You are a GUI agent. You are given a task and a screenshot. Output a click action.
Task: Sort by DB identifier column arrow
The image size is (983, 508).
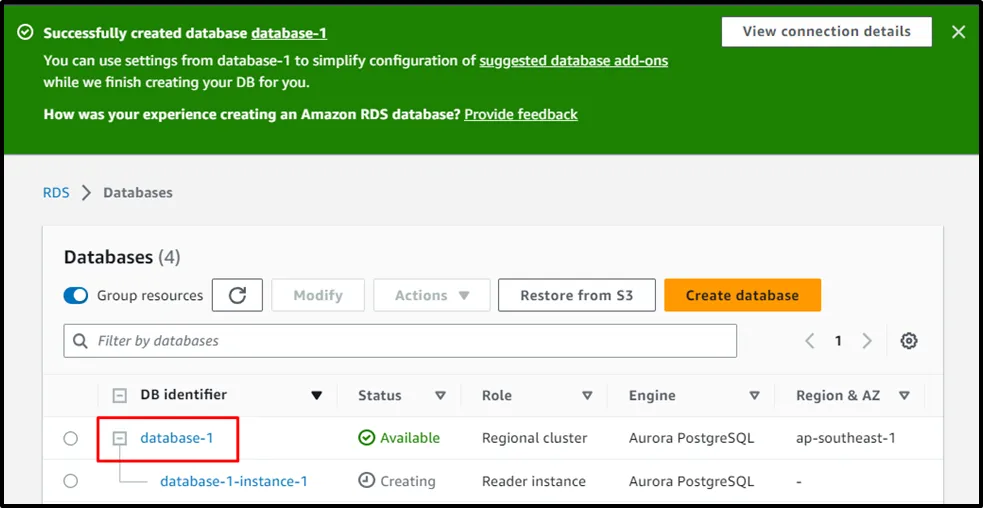pos(317,395)
